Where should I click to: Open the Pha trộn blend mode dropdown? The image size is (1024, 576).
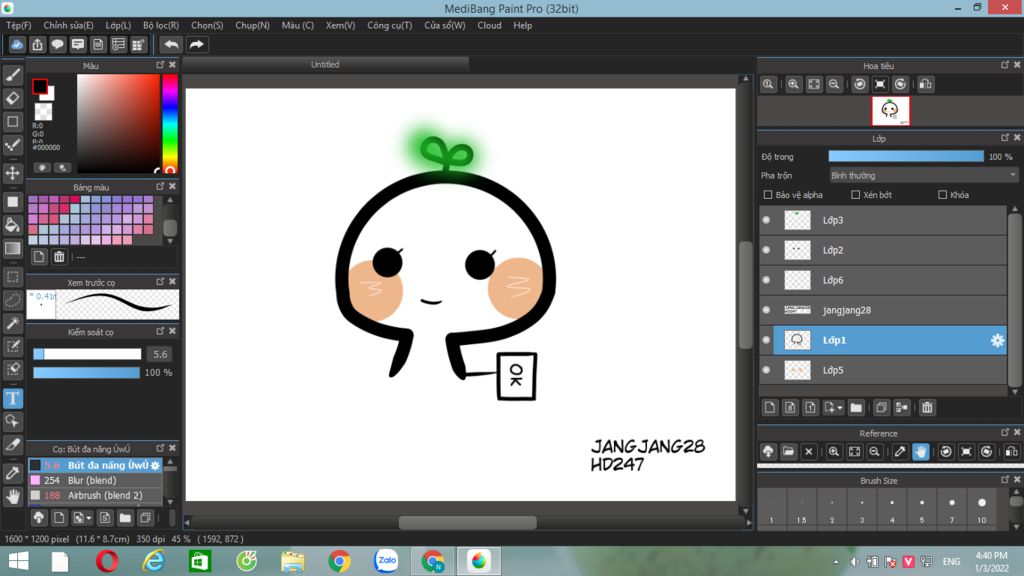point(923,176)
